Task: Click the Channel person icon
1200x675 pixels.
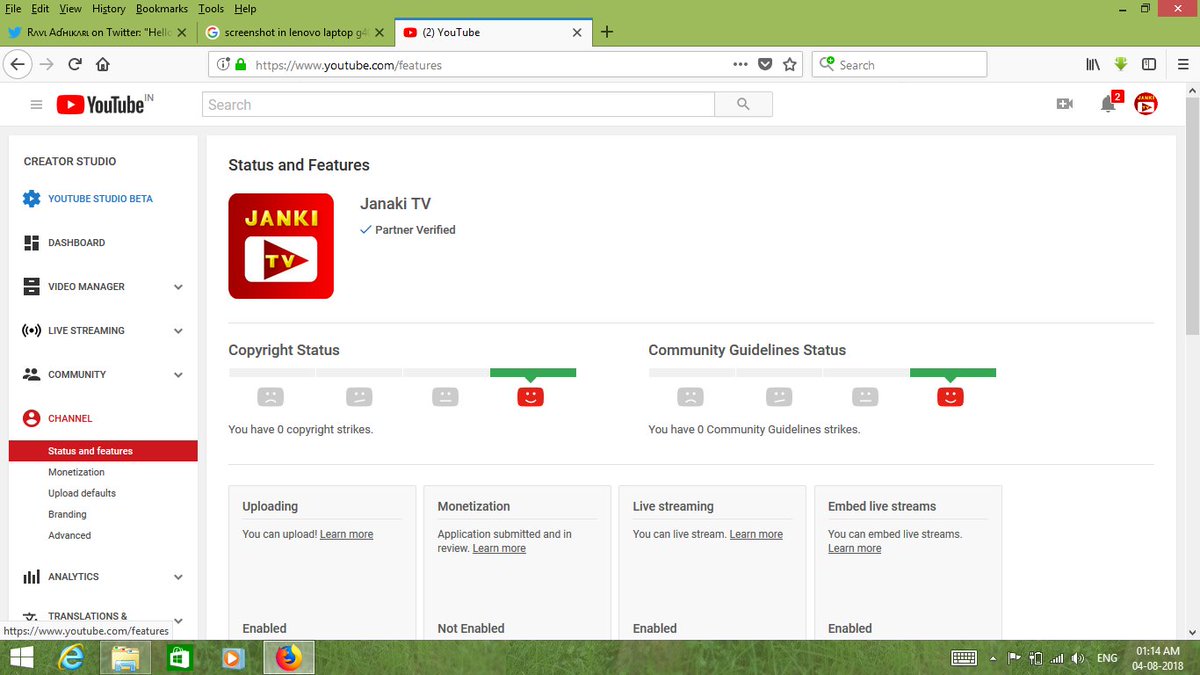Action: click(31, 419)
